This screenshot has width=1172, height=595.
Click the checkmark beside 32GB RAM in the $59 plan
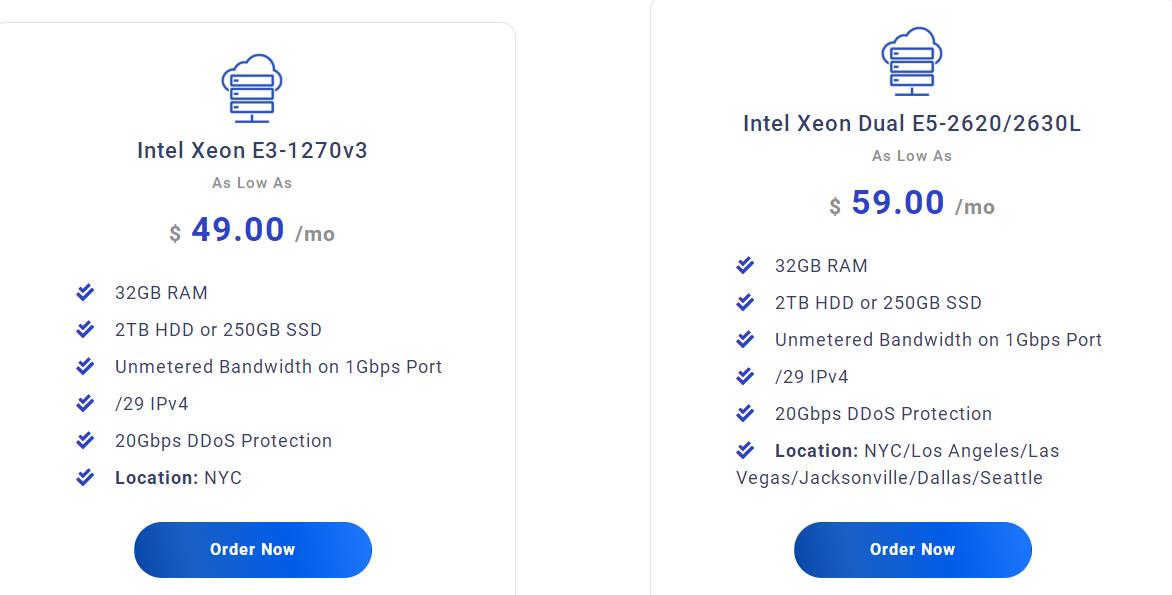pyautogui.click(x=745, y=265)
